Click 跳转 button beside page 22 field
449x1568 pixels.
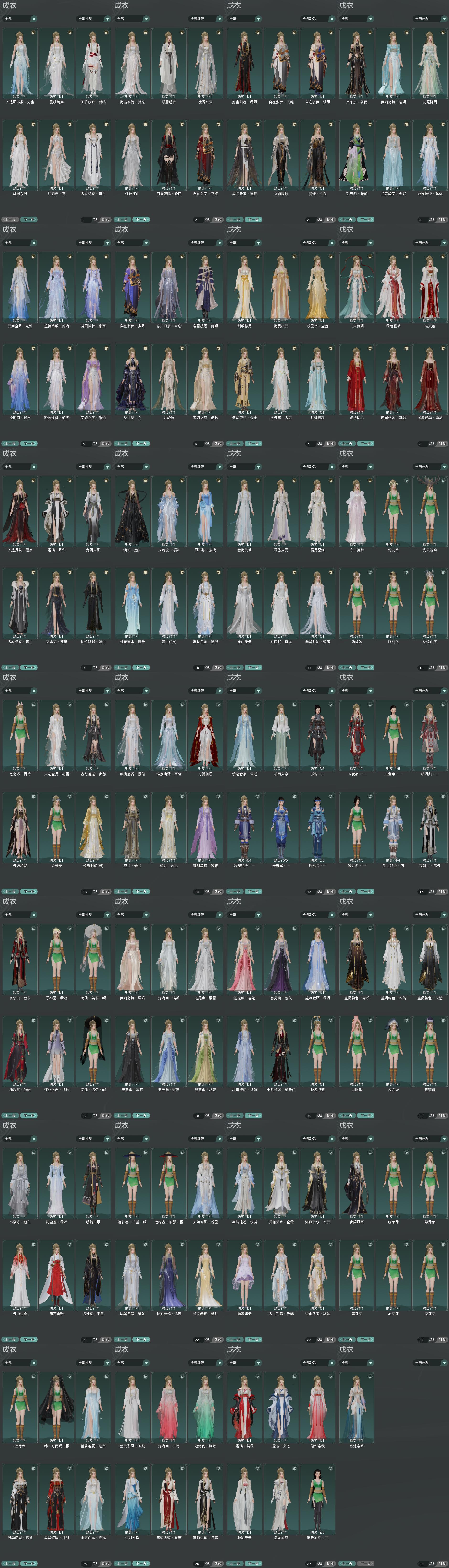(x=218, y=1340)
